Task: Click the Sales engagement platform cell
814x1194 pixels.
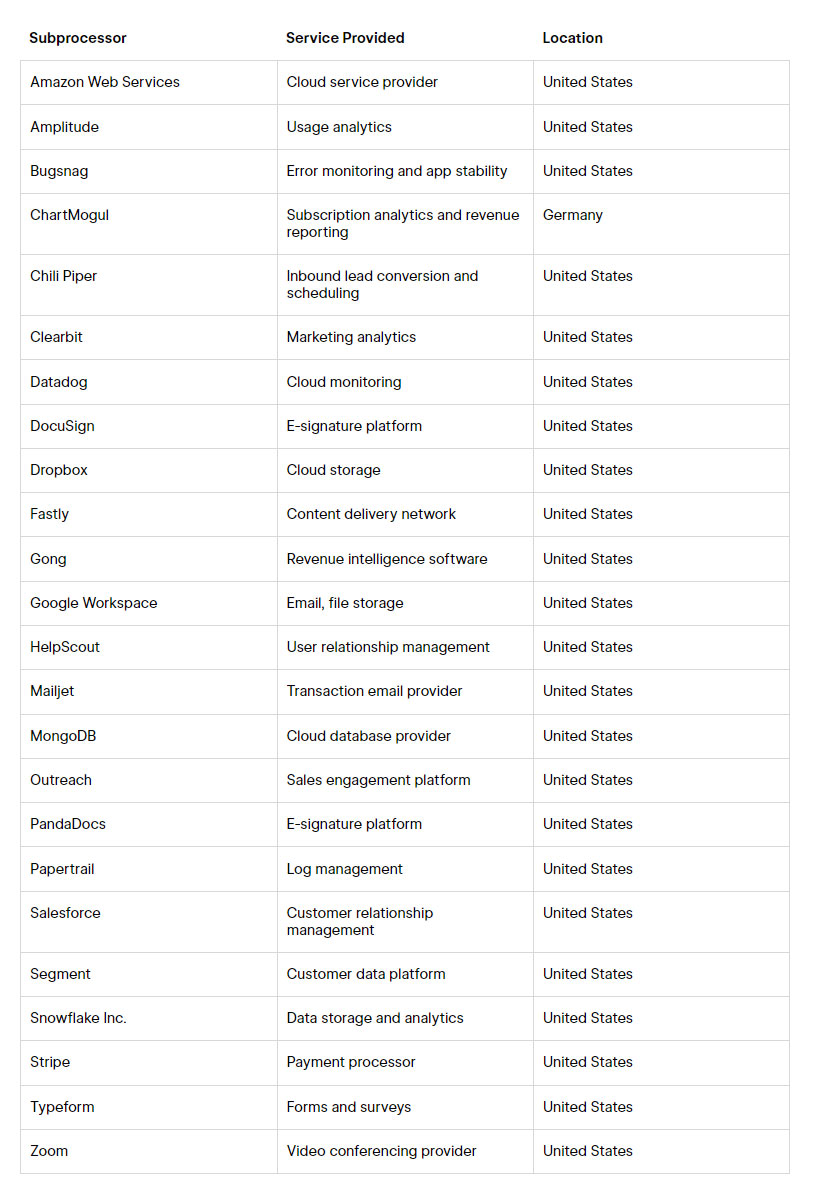Action: point(378,780)
